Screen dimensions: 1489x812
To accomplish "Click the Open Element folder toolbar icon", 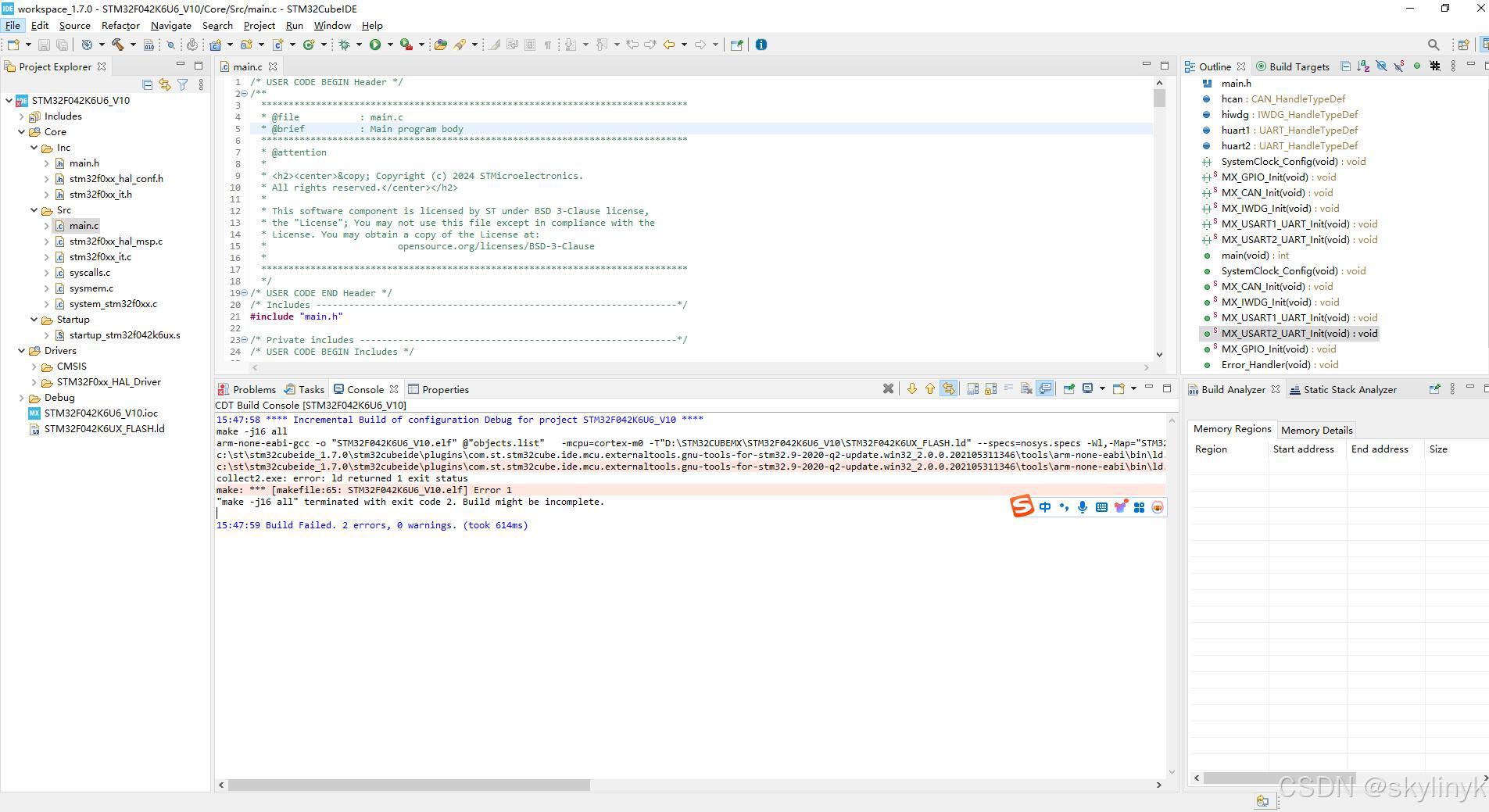I will click(440, 45).
